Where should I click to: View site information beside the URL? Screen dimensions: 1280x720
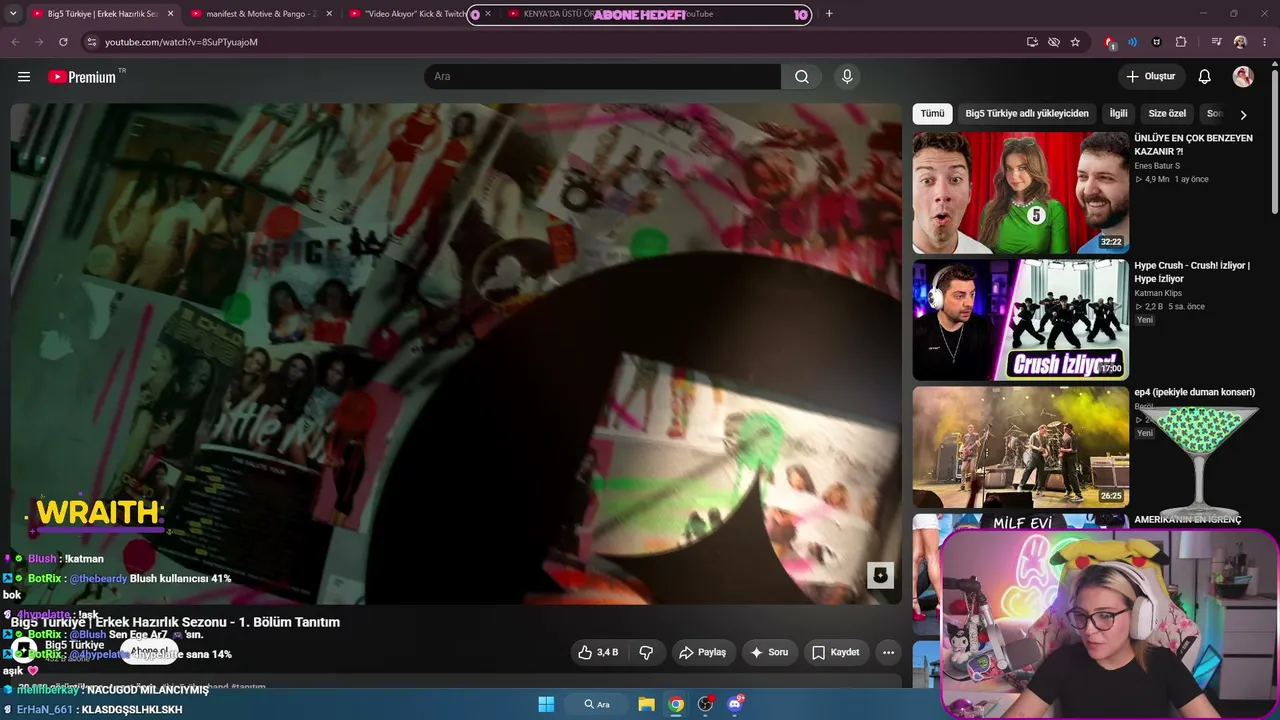pyautogui.click(x=91, y=42)
